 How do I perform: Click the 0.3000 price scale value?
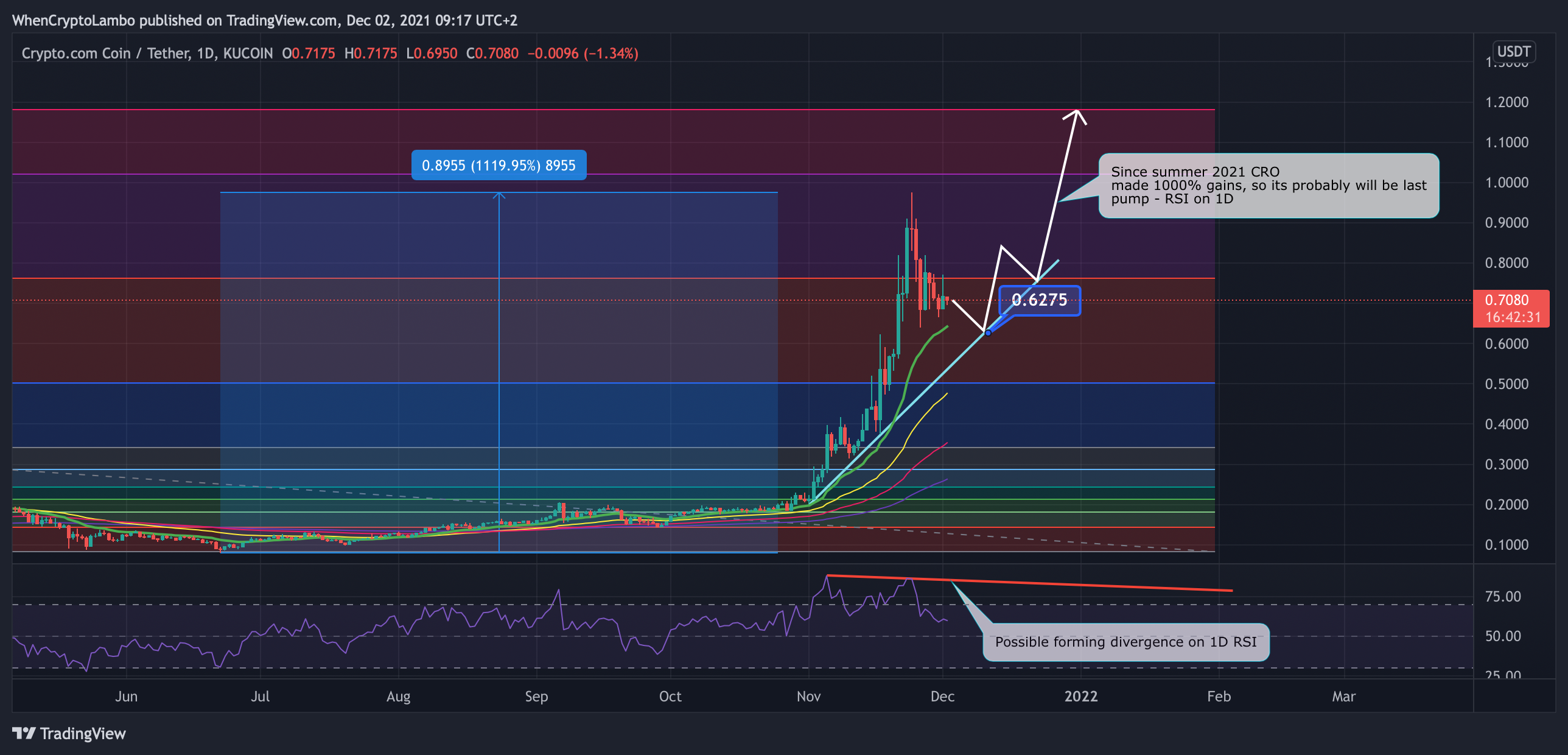[x=1507, y=465]
